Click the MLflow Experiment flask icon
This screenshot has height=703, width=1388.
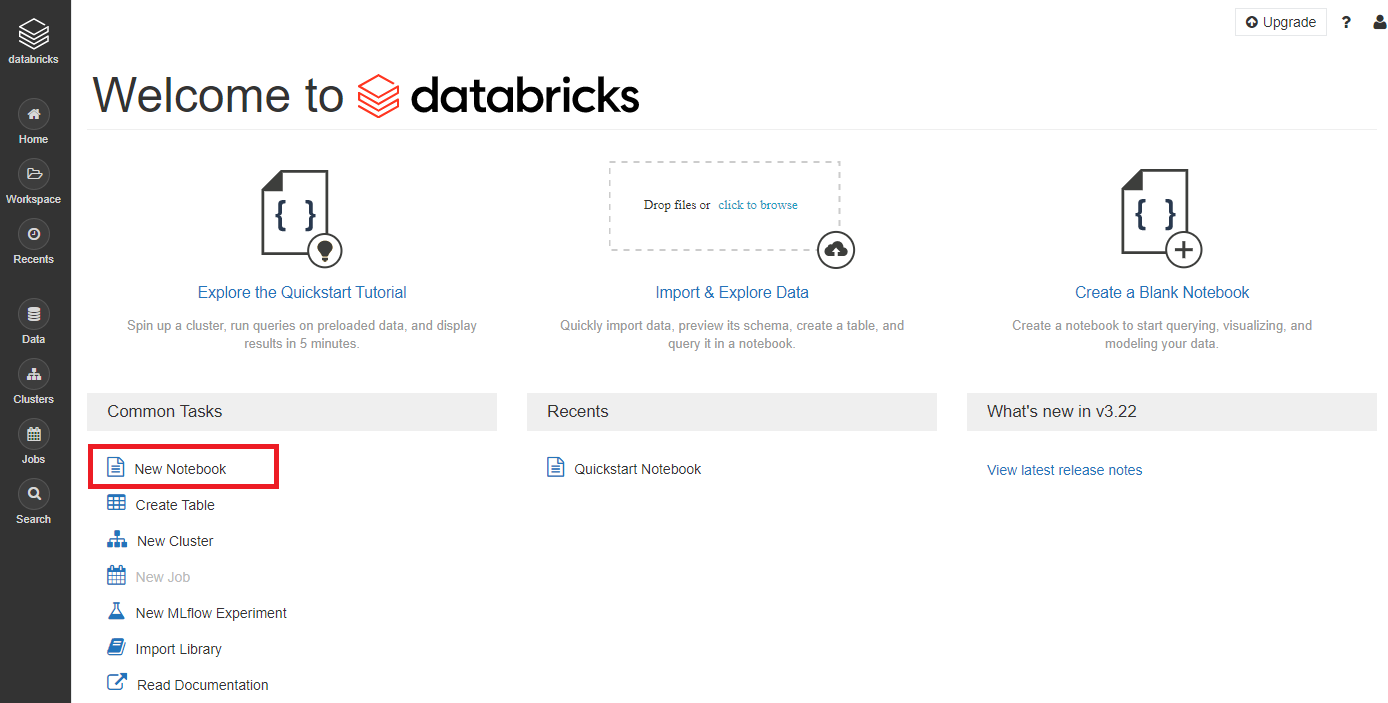coord(116,612)
